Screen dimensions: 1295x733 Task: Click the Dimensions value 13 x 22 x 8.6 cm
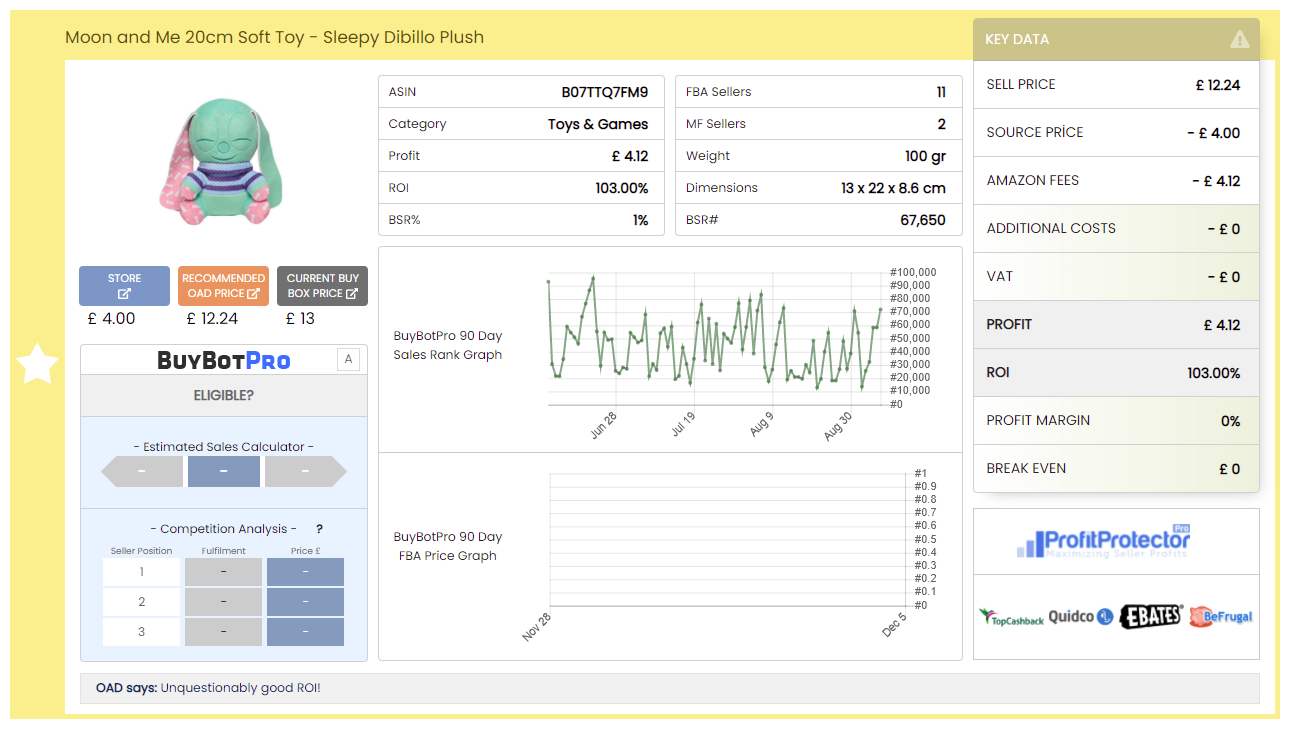click(x=893, y=188)
